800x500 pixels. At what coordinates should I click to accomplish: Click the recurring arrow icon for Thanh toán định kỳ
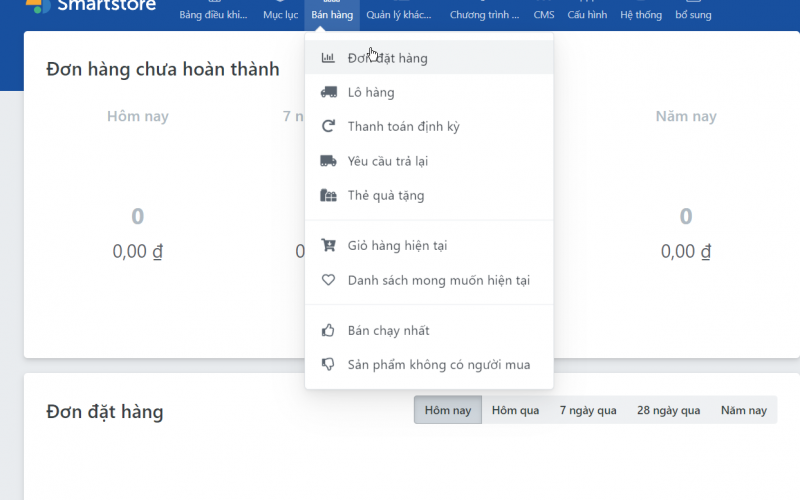coord(328,127)
